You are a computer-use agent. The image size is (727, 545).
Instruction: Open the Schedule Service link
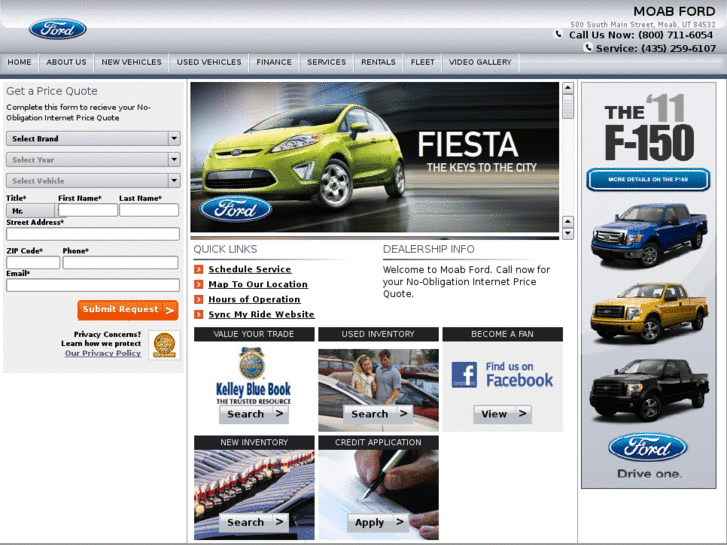250,269
